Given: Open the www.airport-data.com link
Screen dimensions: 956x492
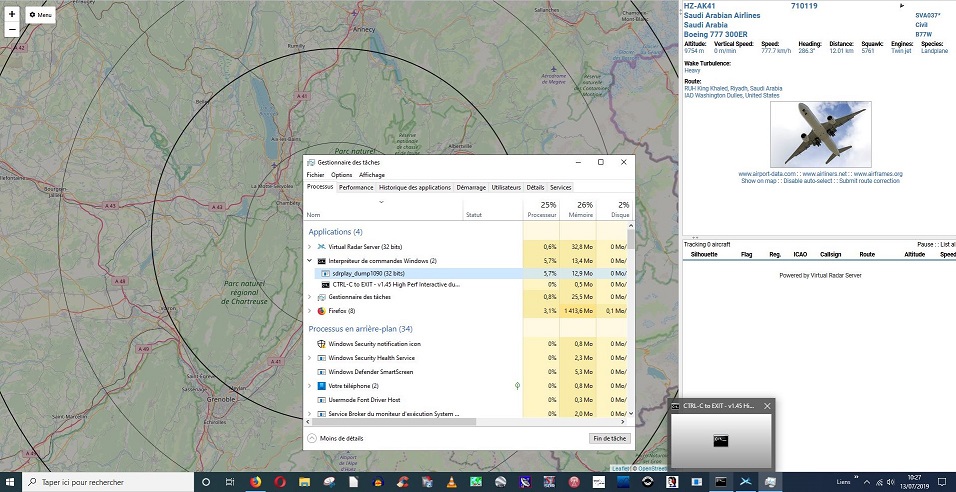Looking at the screenshot, I should pos(767,174).
